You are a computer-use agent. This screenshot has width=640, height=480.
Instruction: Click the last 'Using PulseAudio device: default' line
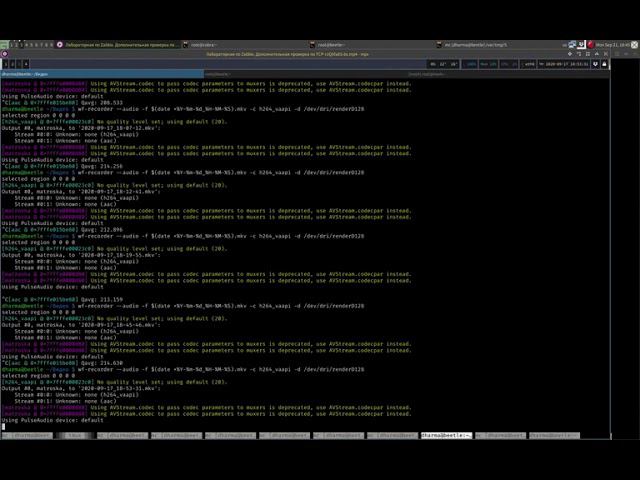click(53, 420)
